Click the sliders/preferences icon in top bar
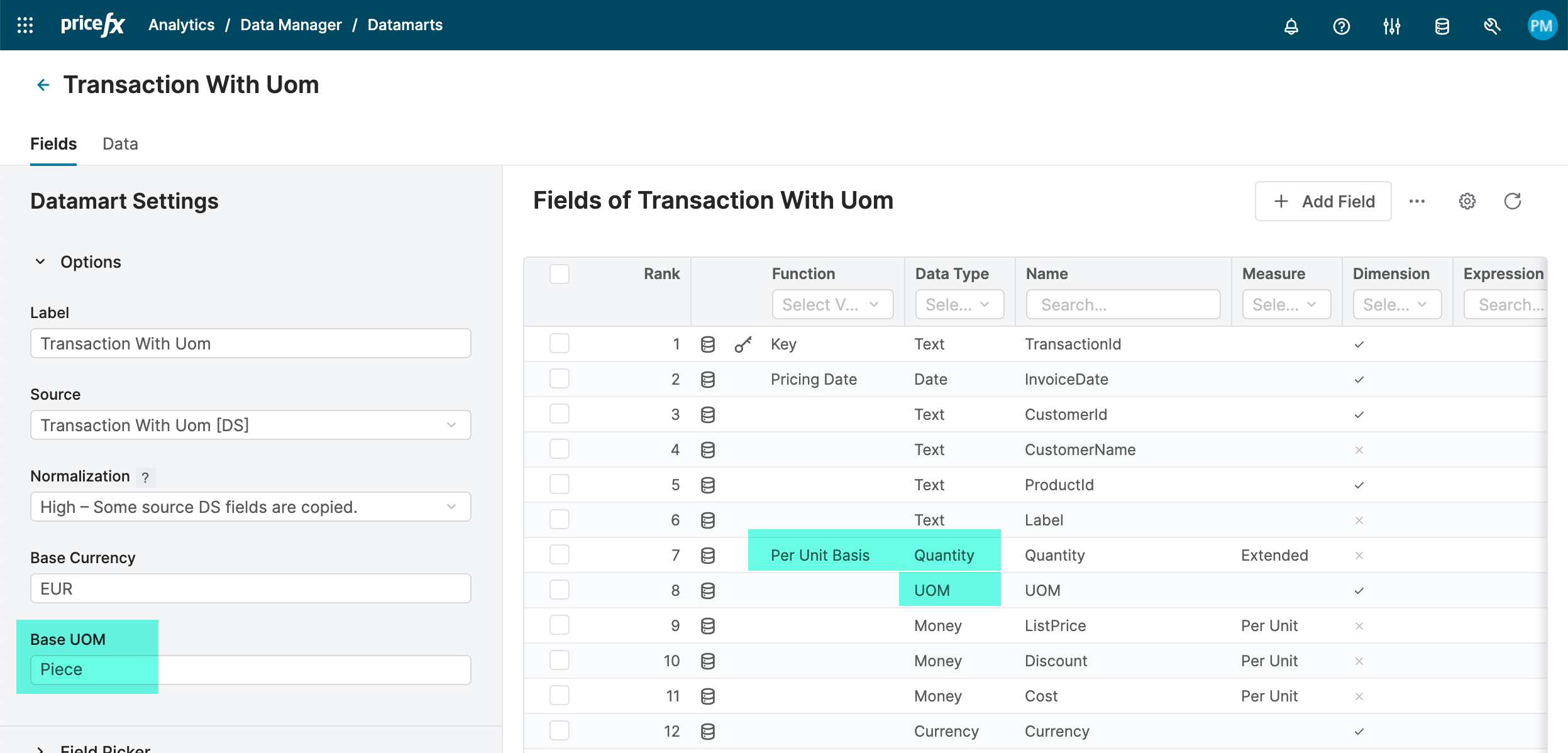The height and width of the screenshot is (753, 1568). (1391, 26)
